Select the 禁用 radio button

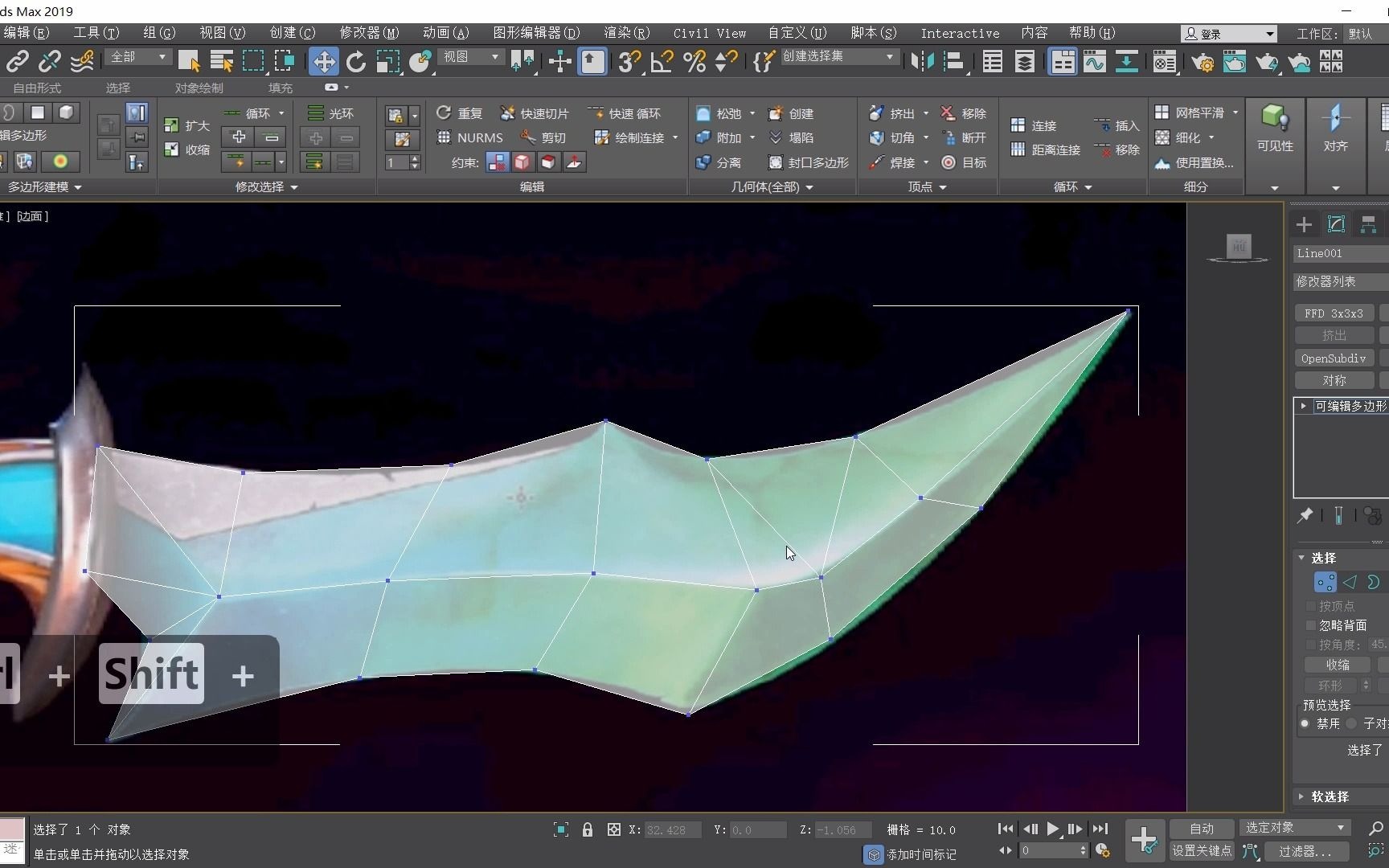pos(1305,723)
